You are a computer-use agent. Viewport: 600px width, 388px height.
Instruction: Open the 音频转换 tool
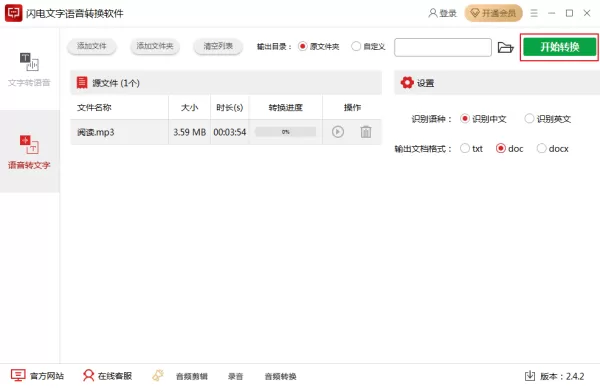point(280,377)
